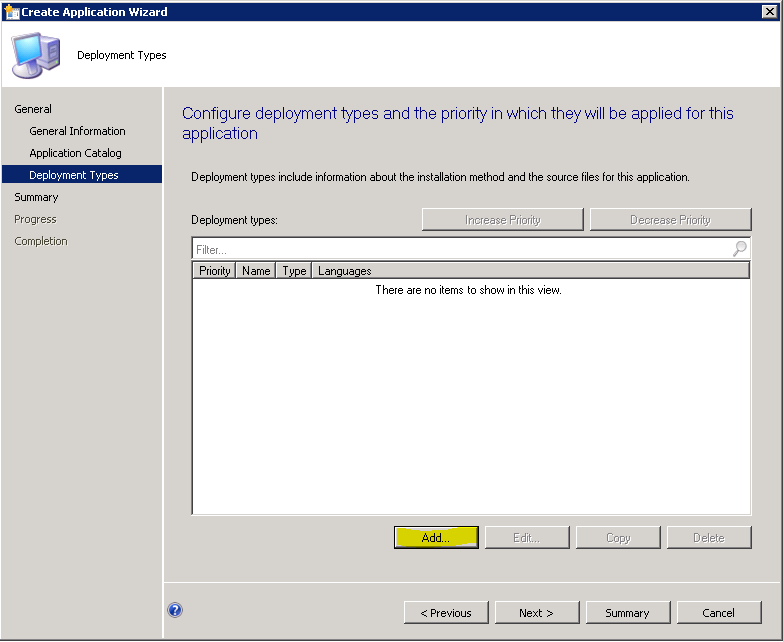This screenshot has width=783, height=642.
Task: Click the Copy button
Action: pos(618,537)
